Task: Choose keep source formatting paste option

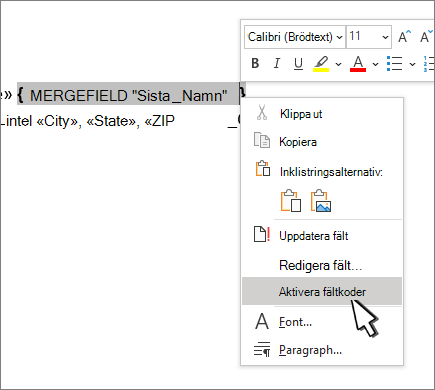Action: coord(291,201)
